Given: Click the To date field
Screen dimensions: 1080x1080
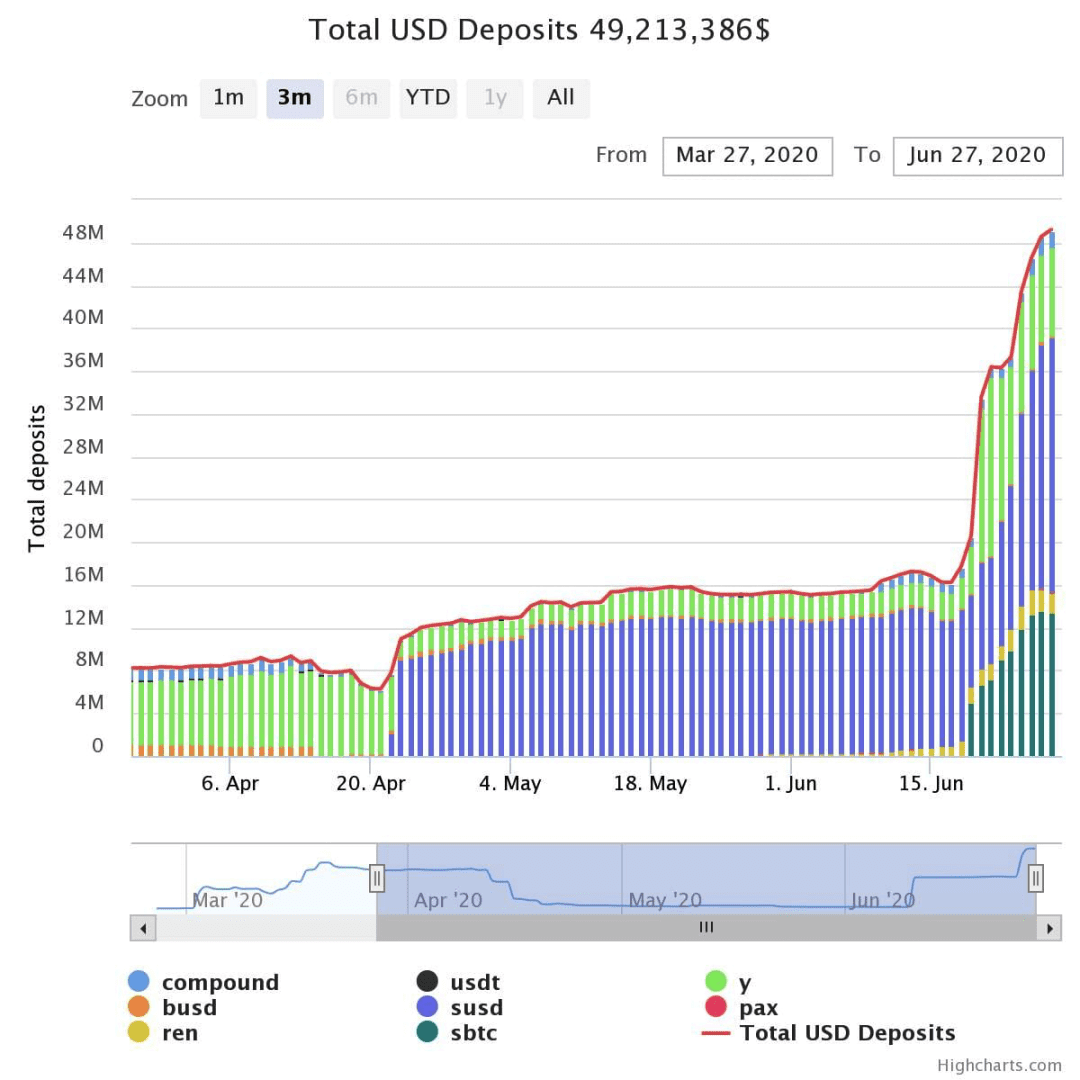Looking at the screenshot, I should (x=977, y=156).
